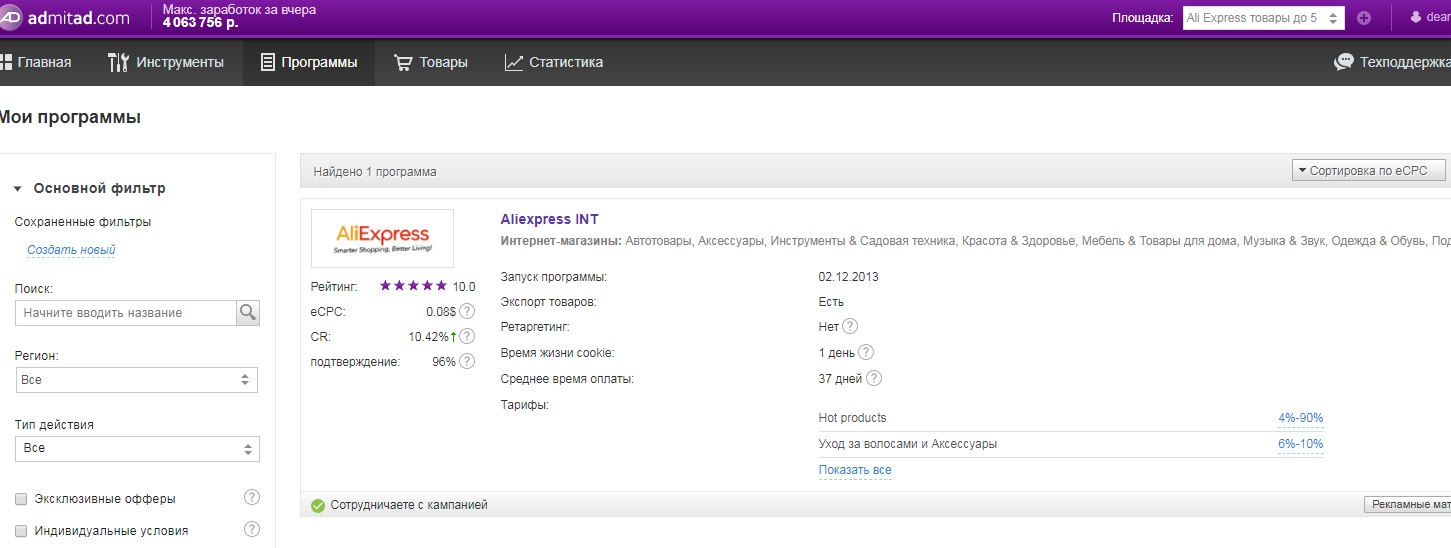Open the Тип действия dropdown

(137, 448)
